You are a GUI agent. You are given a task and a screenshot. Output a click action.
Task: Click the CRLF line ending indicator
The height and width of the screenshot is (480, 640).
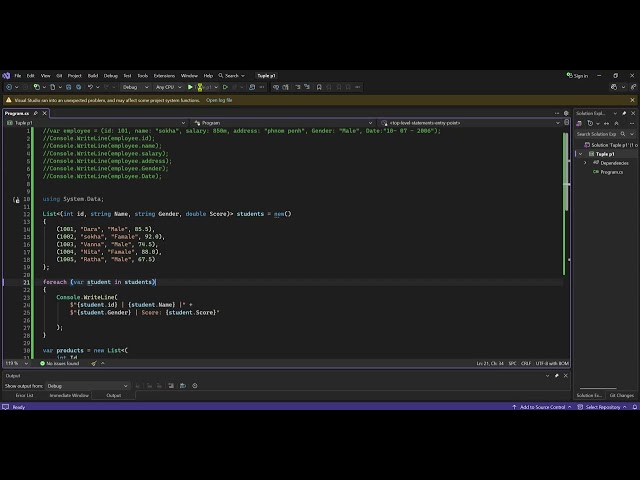coord(526,363)
